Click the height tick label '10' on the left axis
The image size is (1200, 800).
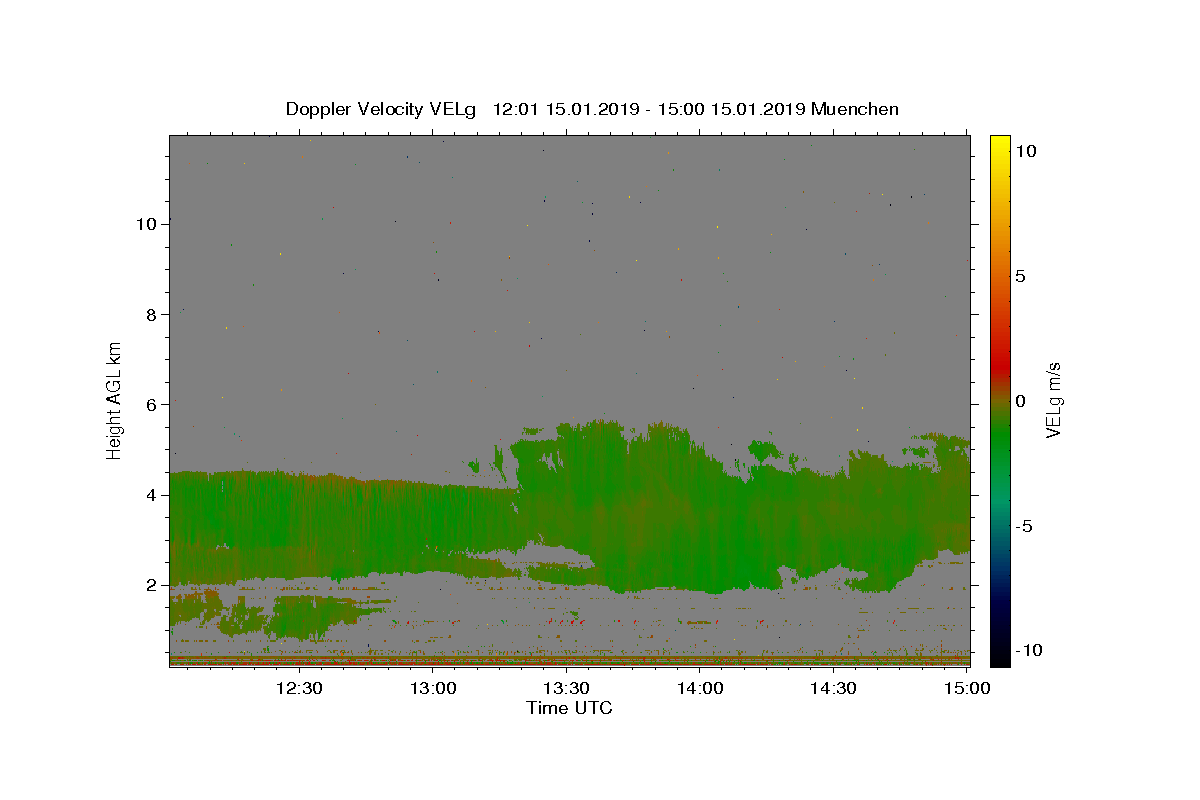[x=147, y=223]
